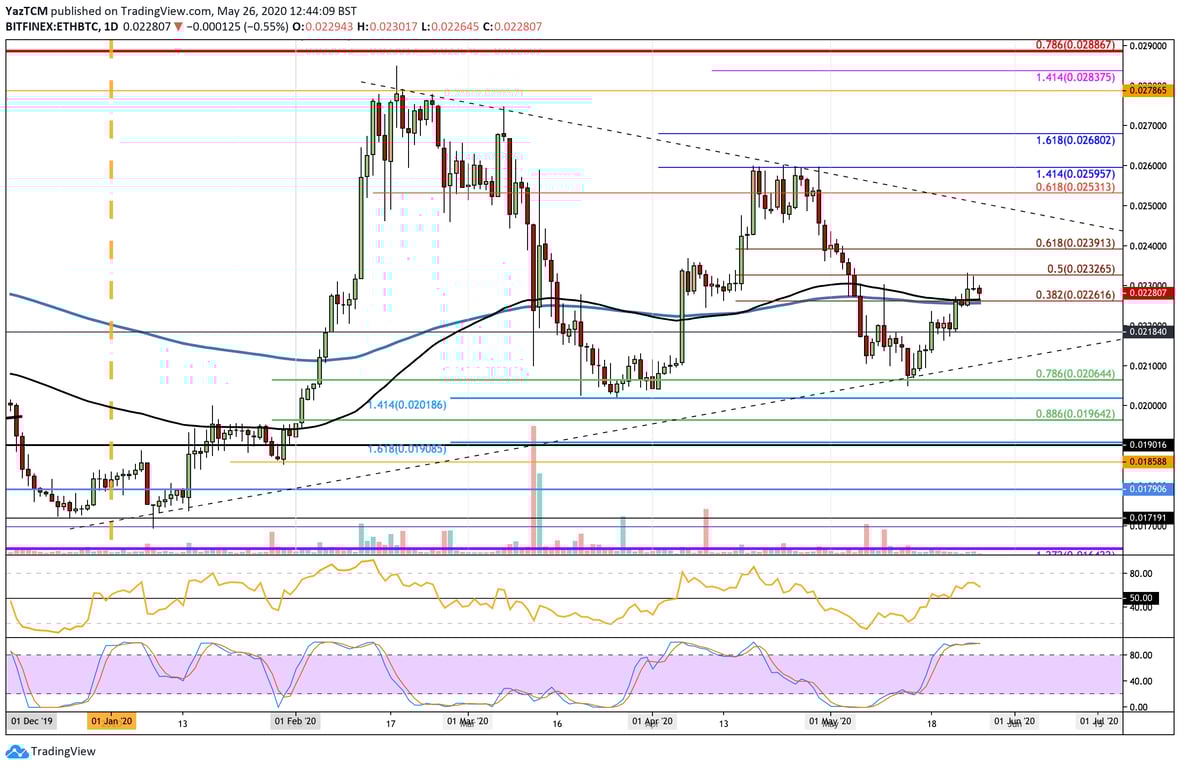Open the YazTCM publisher profile
The image size is (1180, 768).
[25, 10]
